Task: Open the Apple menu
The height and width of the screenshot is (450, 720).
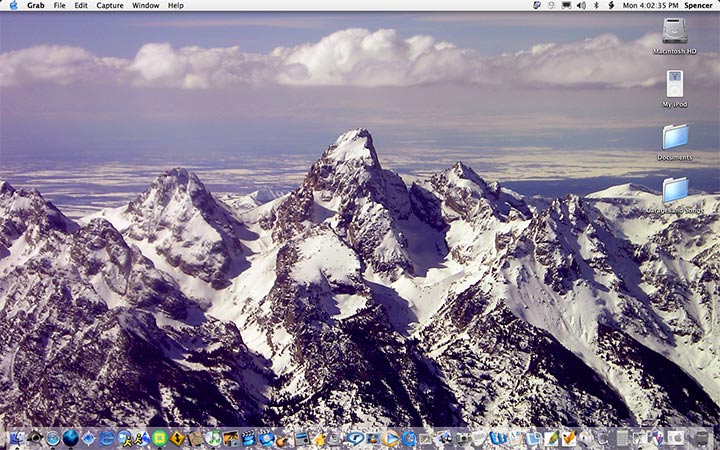Action: pos(13,6)
